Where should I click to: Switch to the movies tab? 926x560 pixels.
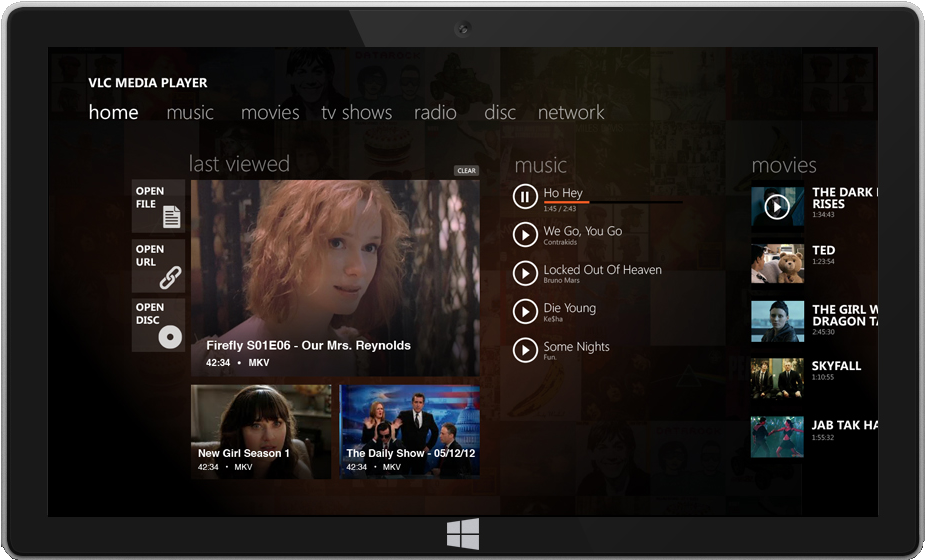270,112
